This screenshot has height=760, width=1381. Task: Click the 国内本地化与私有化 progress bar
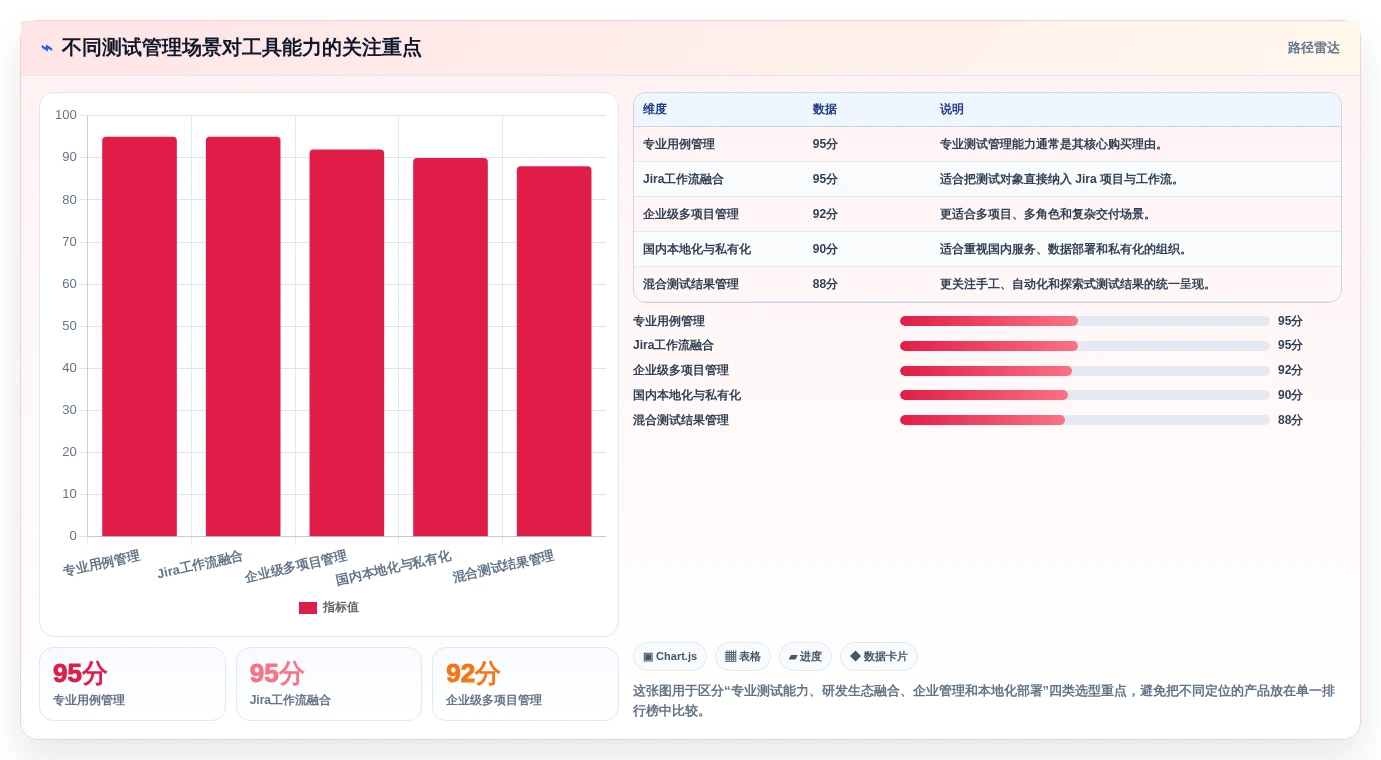click(1085, 395)
